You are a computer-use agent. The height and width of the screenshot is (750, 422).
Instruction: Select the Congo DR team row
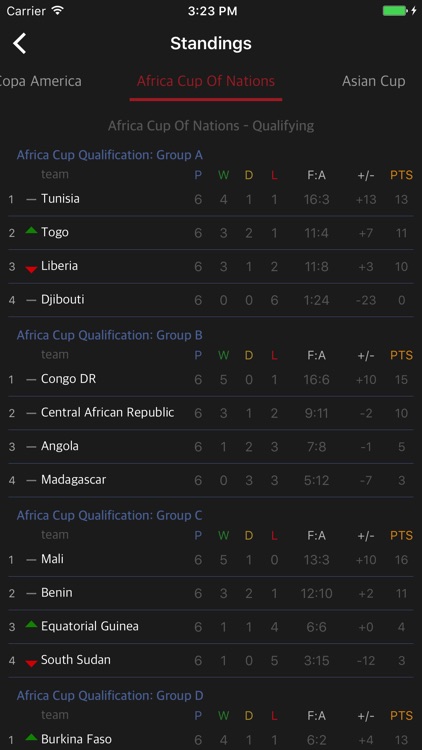[211, 379]
